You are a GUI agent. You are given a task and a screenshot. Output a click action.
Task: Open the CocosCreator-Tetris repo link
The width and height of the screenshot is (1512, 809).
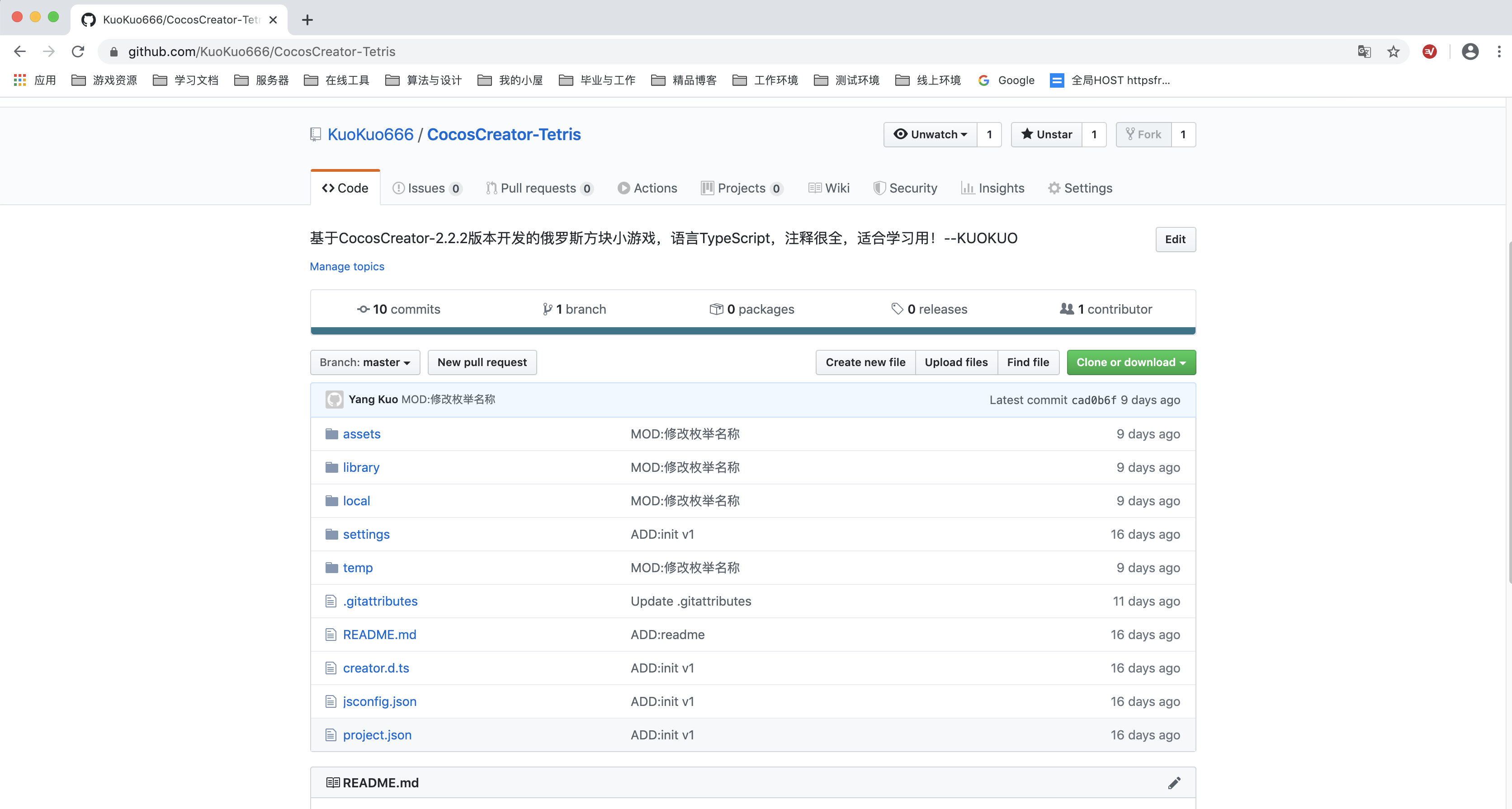tap(504, 134)
